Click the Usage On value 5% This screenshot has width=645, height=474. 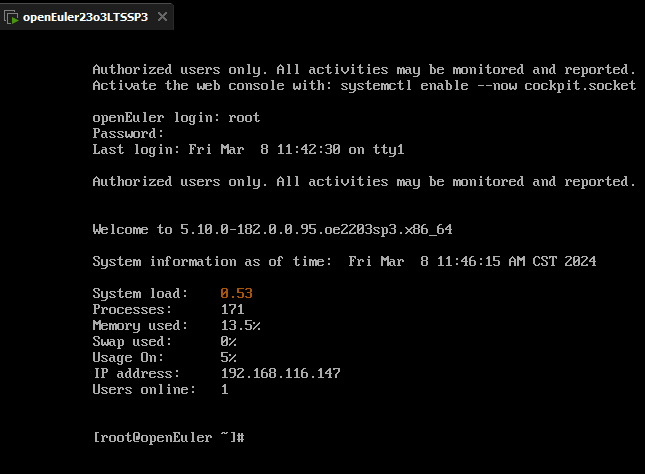click(x=228, y=357)
